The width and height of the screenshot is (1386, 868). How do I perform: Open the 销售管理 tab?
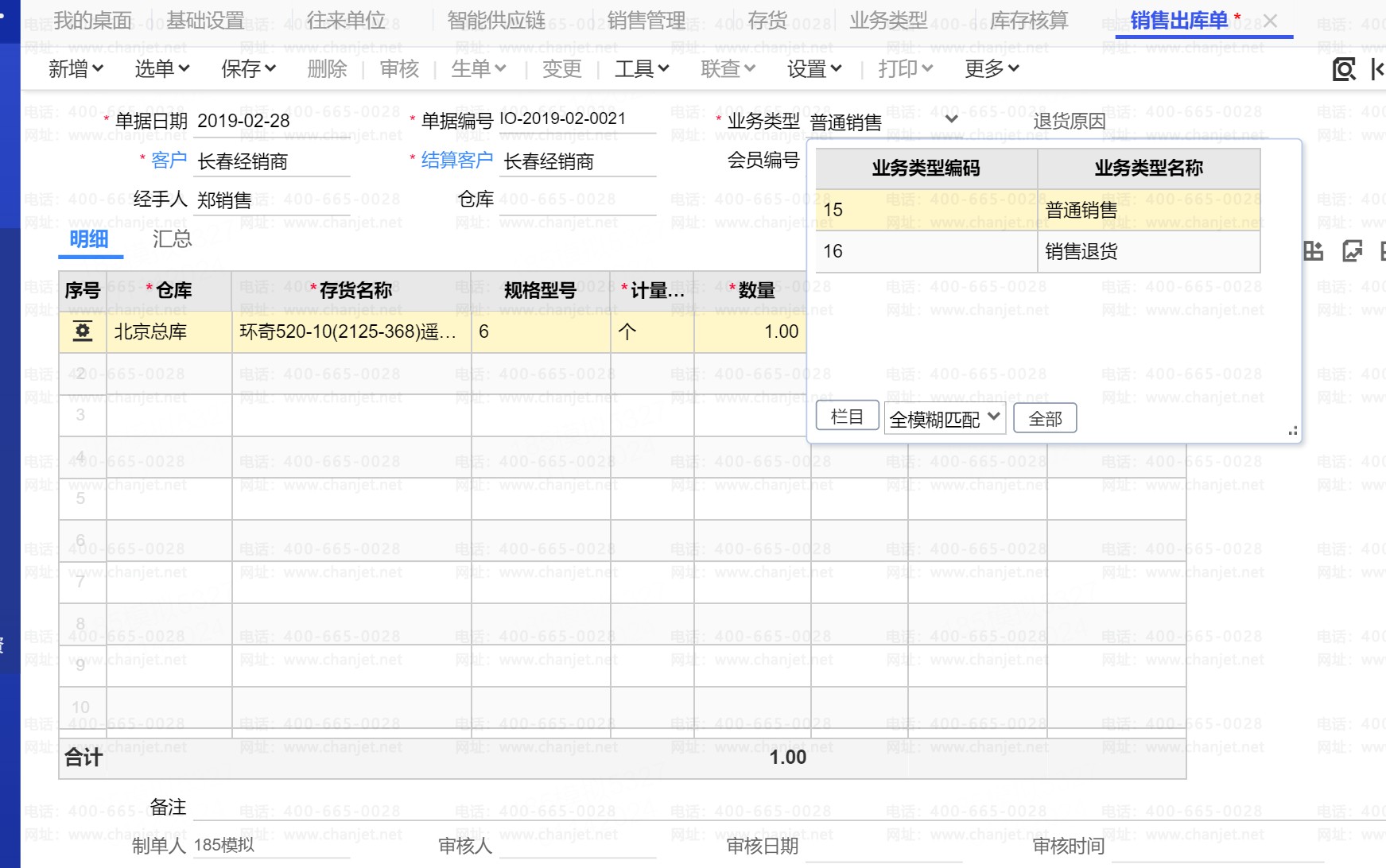(646, 21)
